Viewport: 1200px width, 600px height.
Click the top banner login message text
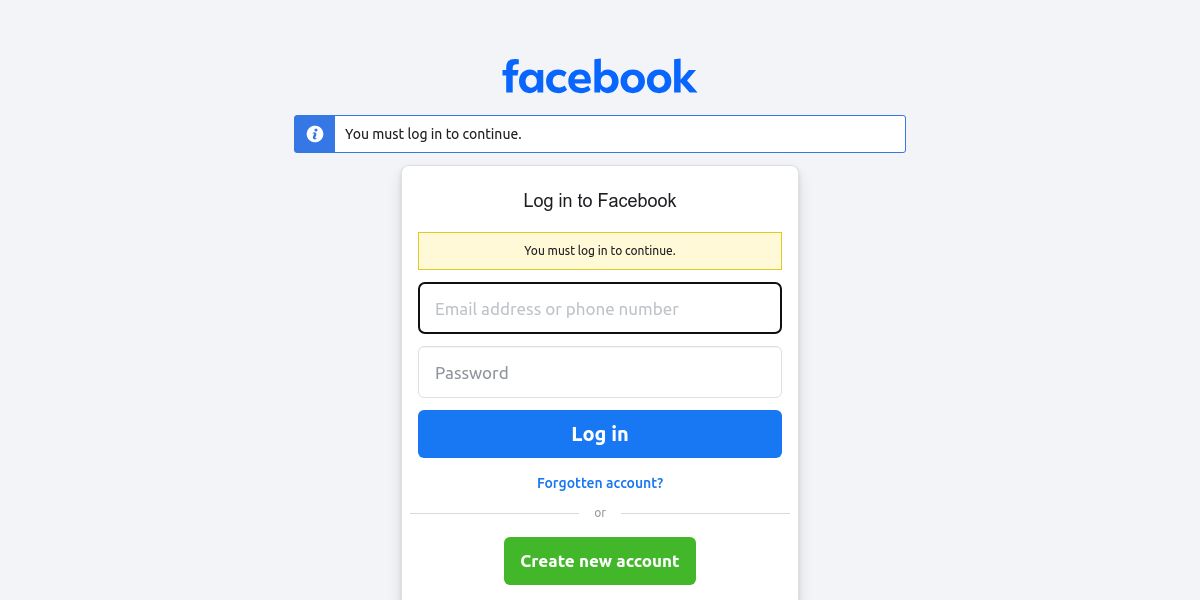433,134
